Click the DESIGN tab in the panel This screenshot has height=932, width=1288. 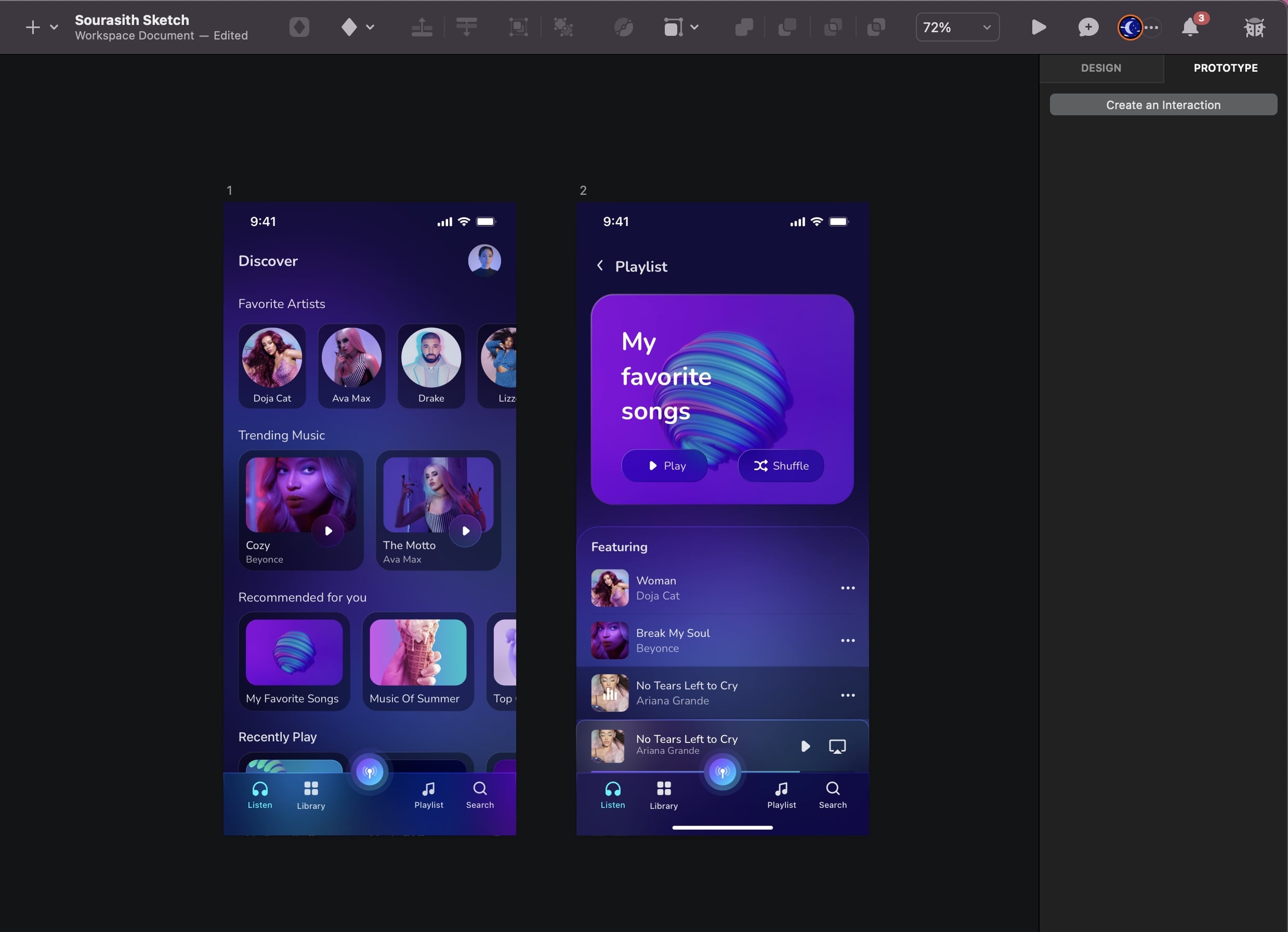(1100, 67)
